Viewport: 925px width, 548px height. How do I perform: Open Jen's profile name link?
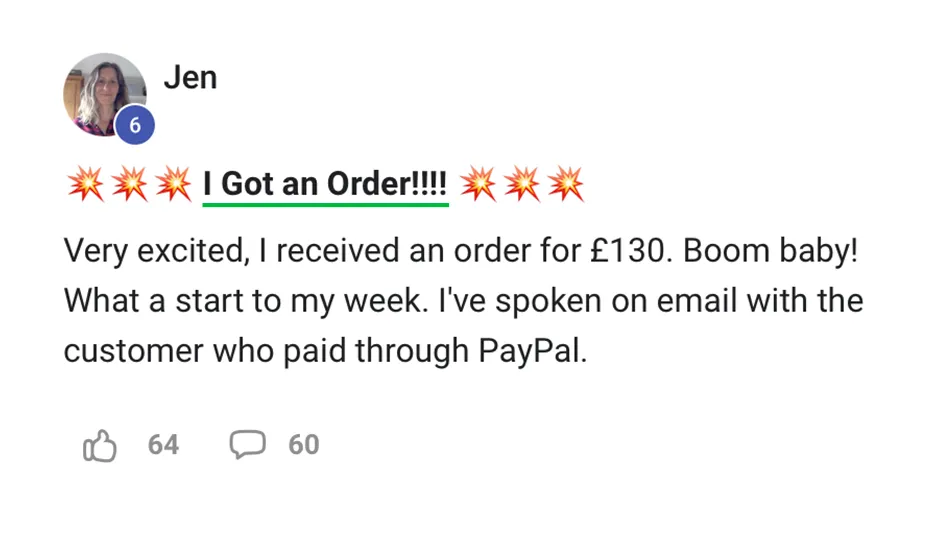click(191, 77)
